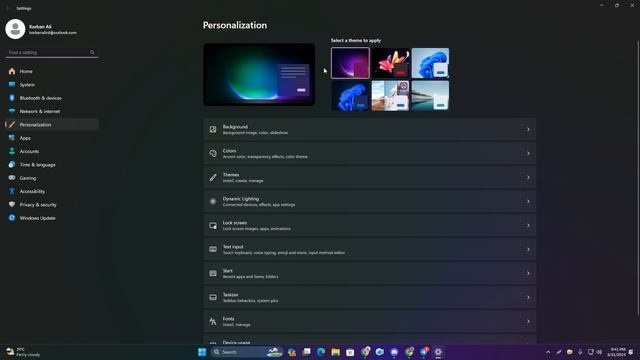Viewport: 640px width, 360px height.
Task: Click the Text input keyboard icon
Action: 213,249
